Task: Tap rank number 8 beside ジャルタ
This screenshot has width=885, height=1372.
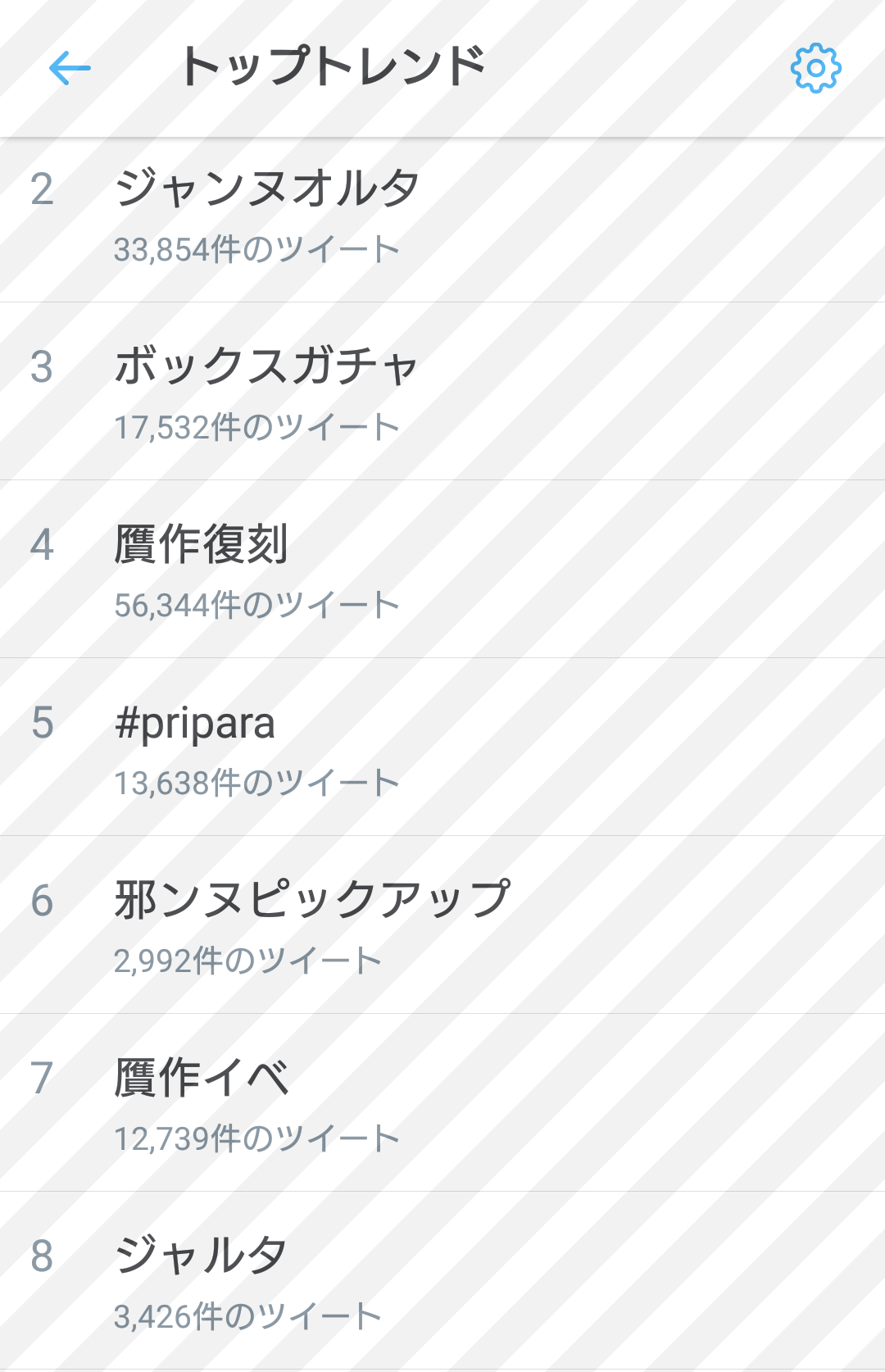Action: point(42,1256)
